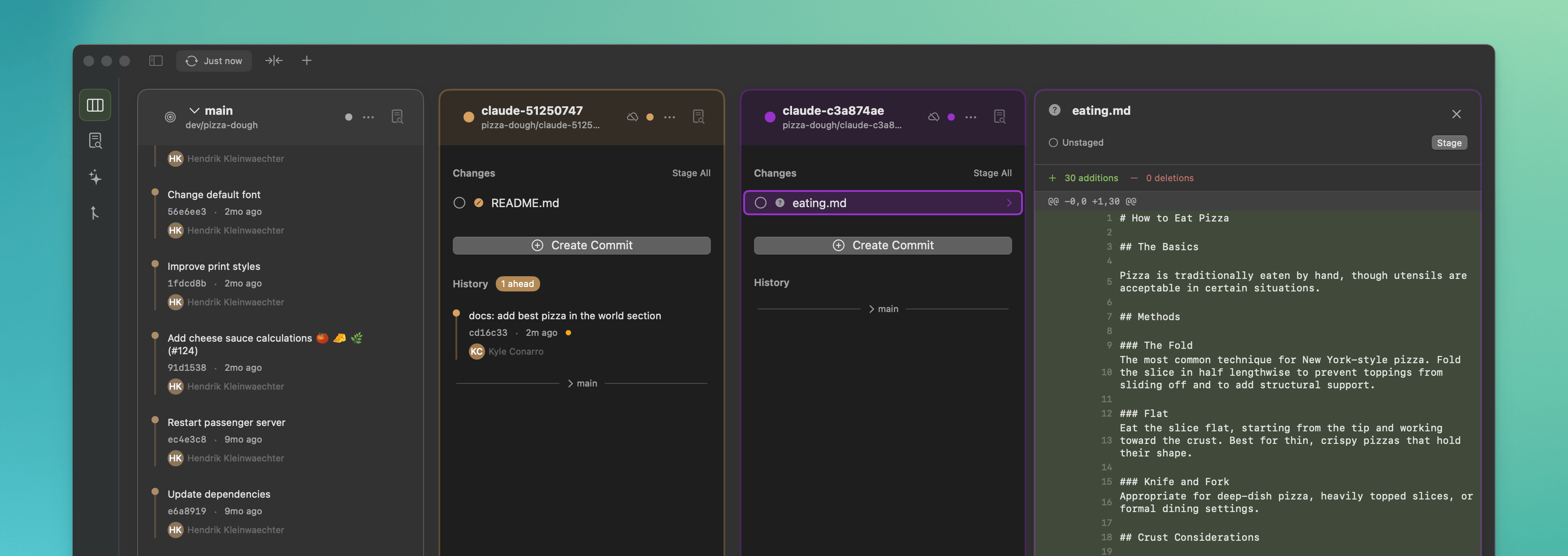
Task: Select the commit titled 'docs: add best pizza'
Action: click(x=565, y=316)
